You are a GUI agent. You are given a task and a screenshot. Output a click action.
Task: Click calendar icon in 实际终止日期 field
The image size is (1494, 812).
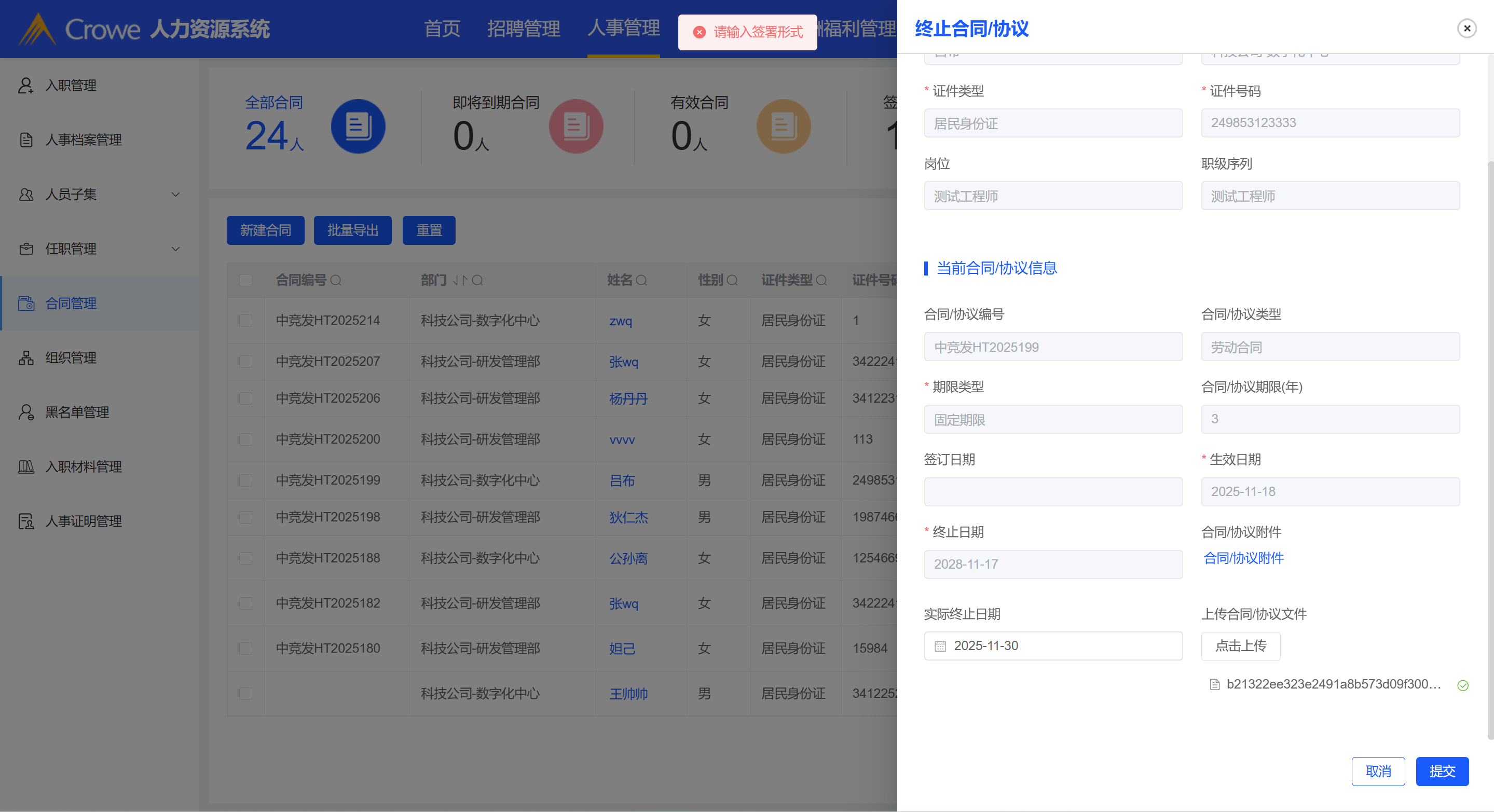click(x=940, y=646)
